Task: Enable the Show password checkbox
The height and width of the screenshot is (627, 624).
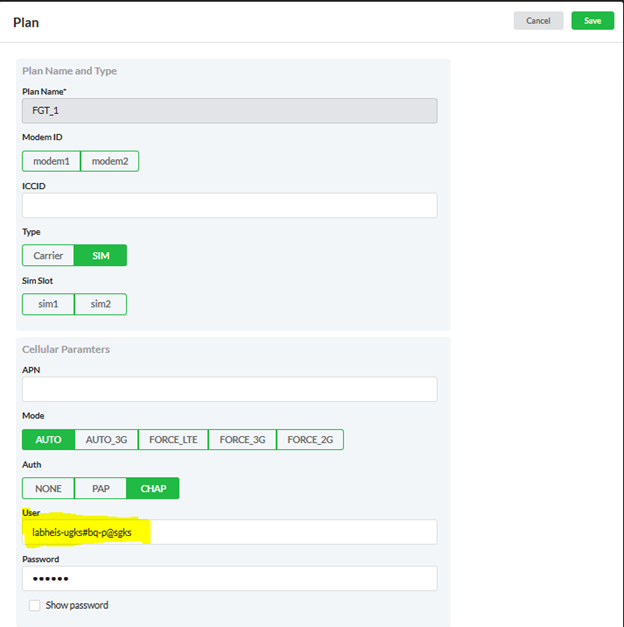Action: coord(35,605)
